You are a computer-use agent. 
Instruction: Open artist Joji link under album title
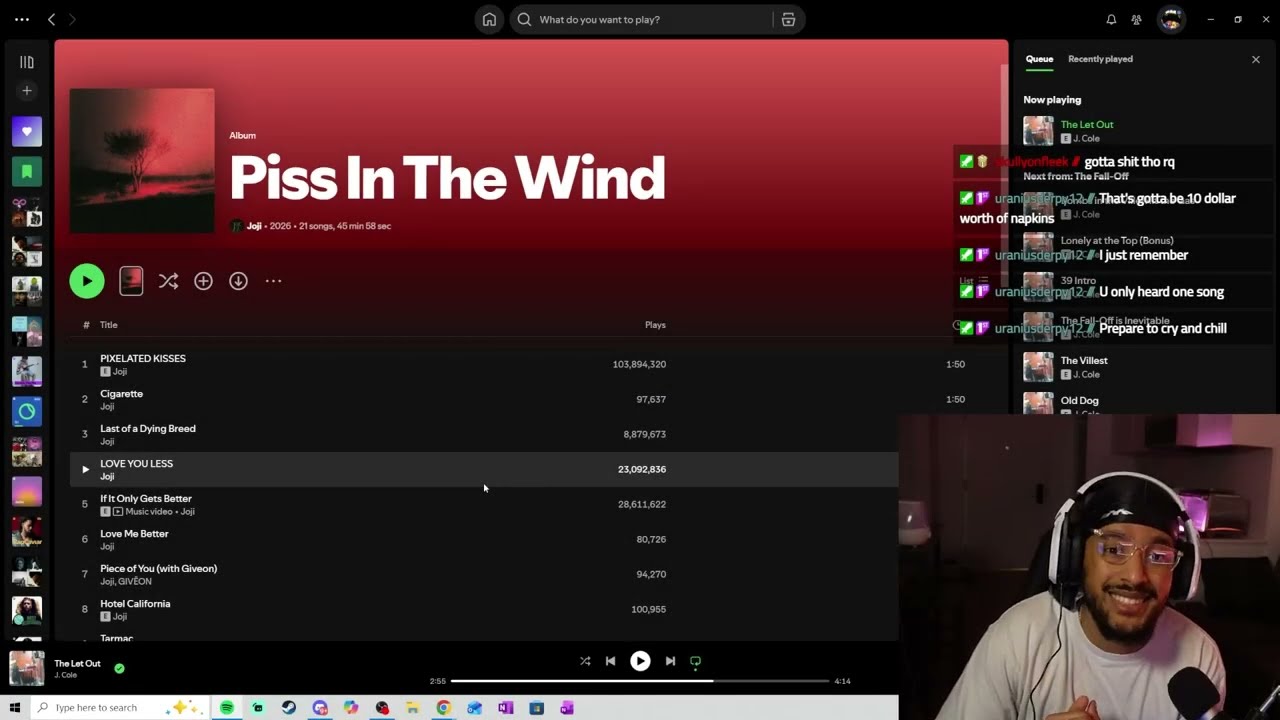[254, 226]
